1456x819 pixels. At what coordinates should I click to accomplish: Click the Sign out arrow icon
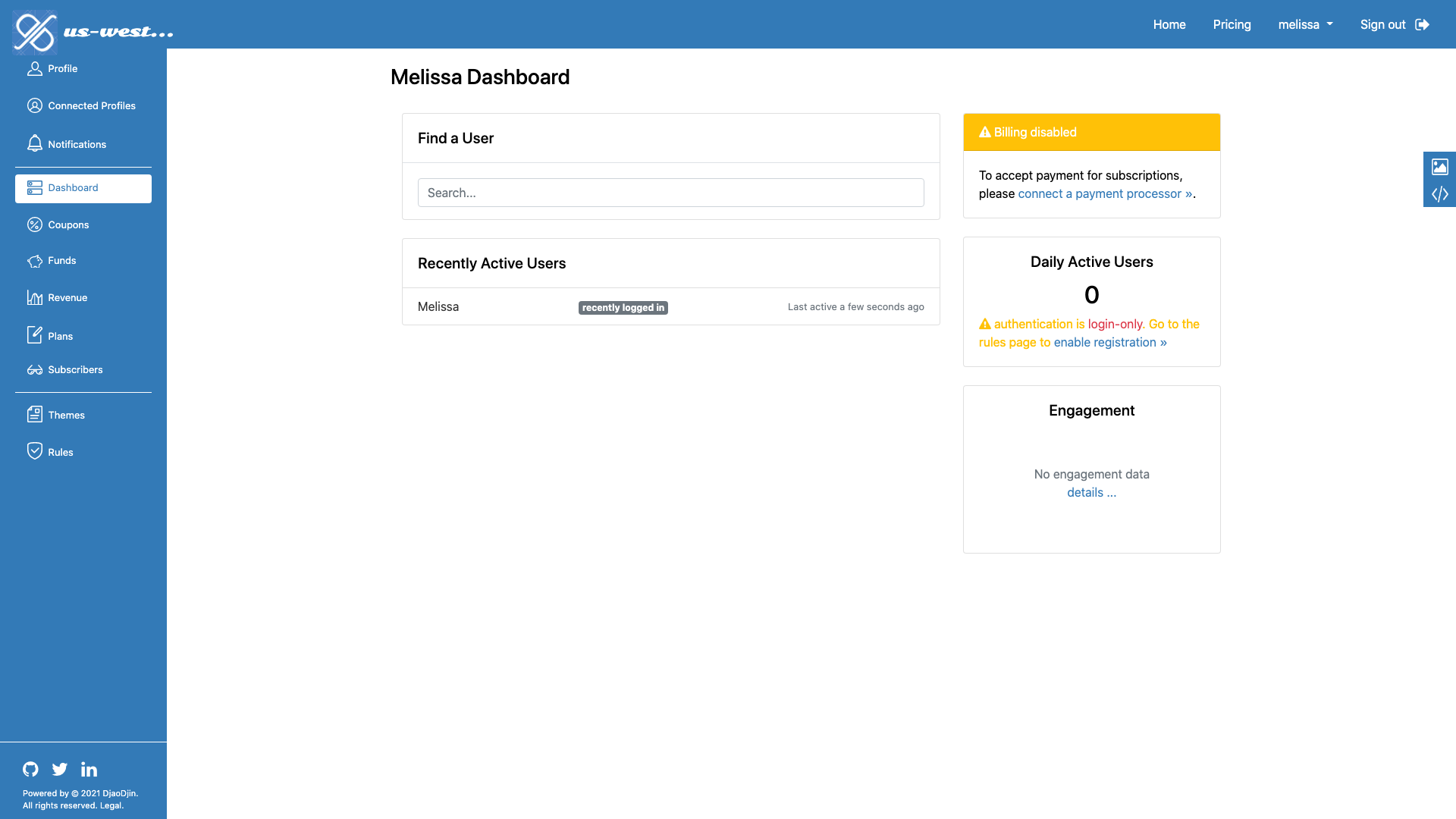[x=1423, y=25]
